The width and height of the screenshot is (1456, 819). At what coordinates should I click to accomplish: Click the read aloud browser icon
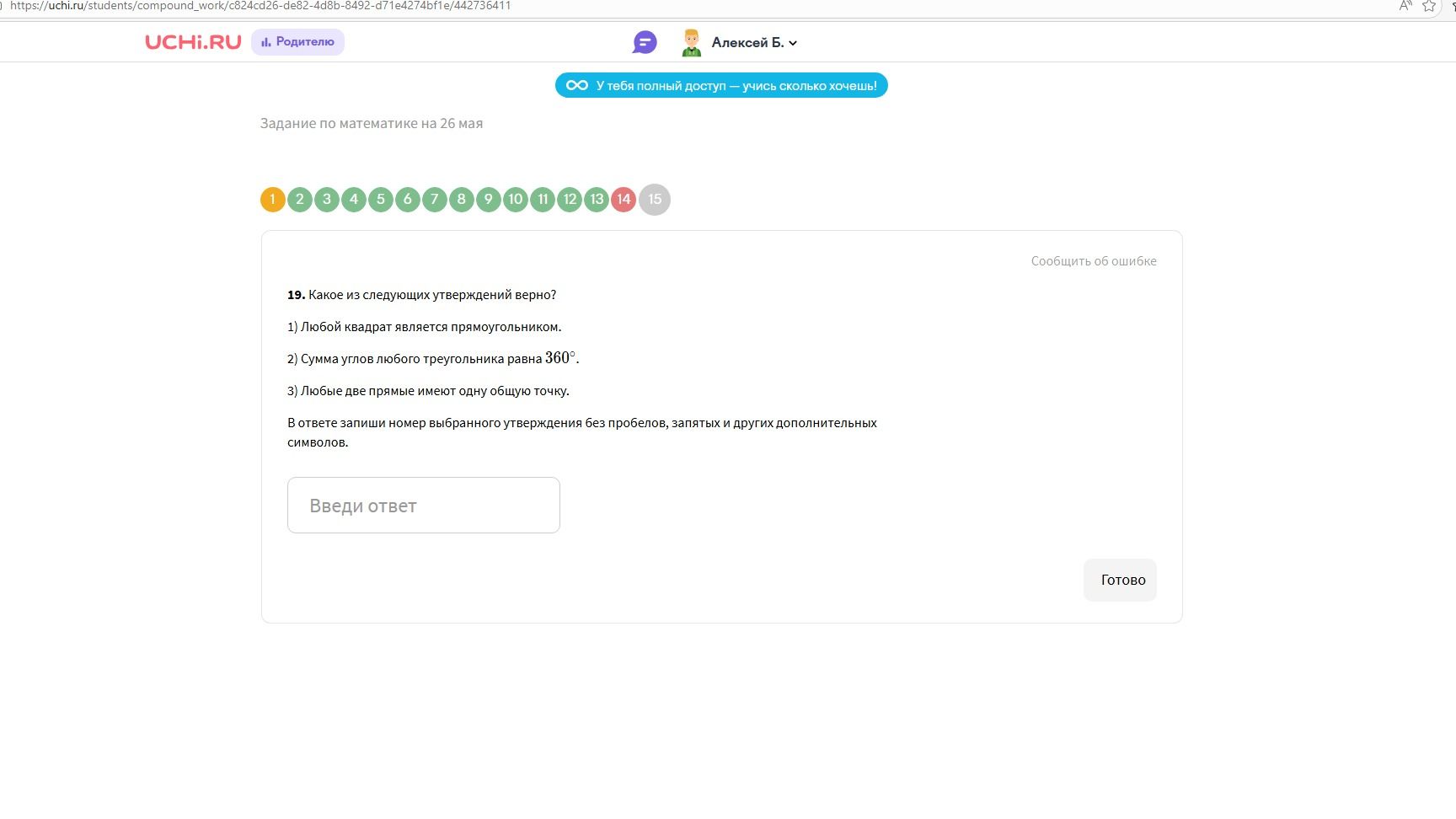[x=1405, y=6]
